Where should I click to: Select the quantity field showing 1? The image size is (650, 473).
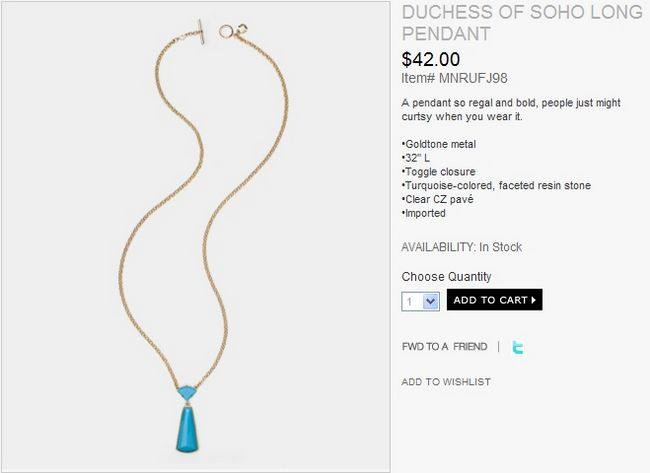tap(420, 301)
